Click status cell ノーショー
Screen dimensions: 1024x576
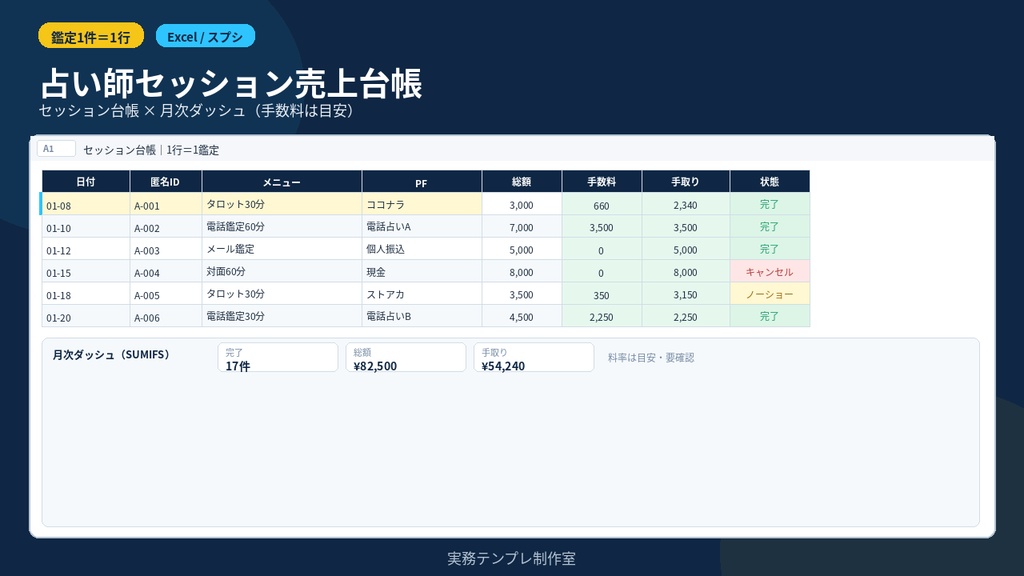(x=770, y=295)
